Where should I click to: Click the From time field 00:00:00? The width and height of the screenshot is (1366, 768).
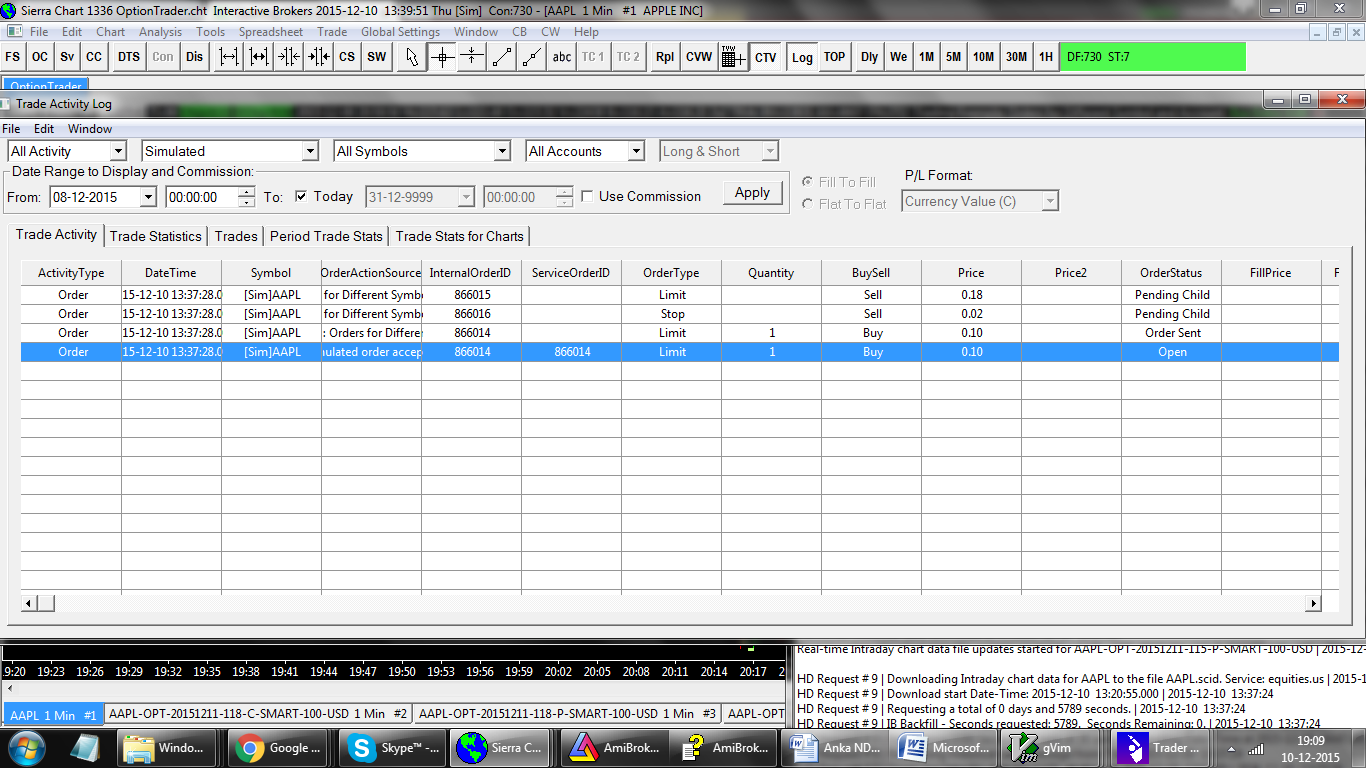[202, 197]
